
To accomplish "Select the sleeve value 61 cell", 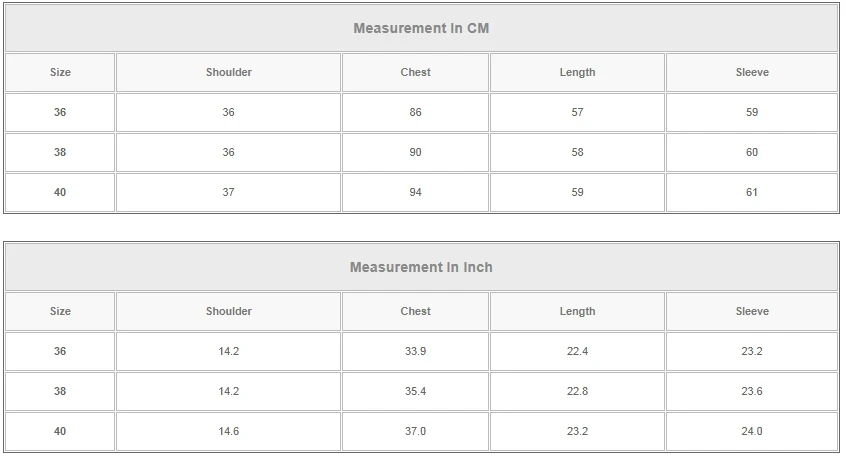I will 752,192.
